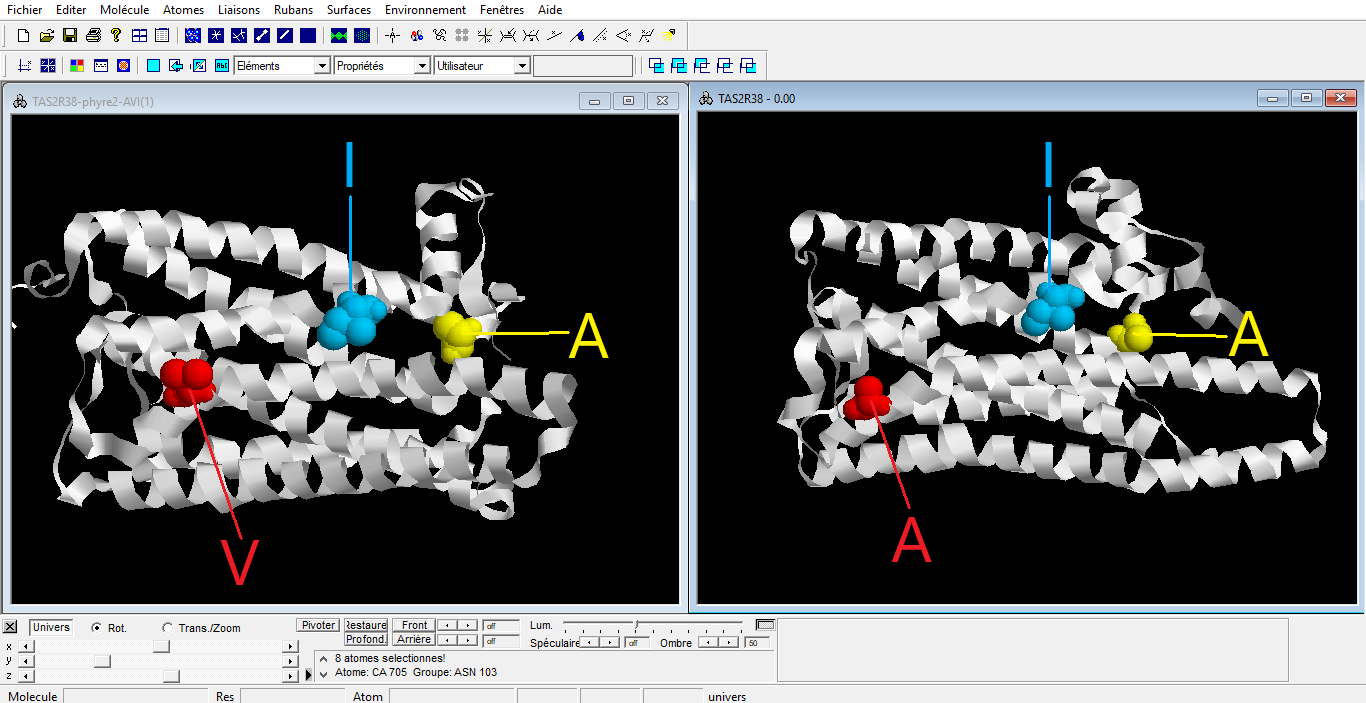Open the Molécule menu

point(124,10)
